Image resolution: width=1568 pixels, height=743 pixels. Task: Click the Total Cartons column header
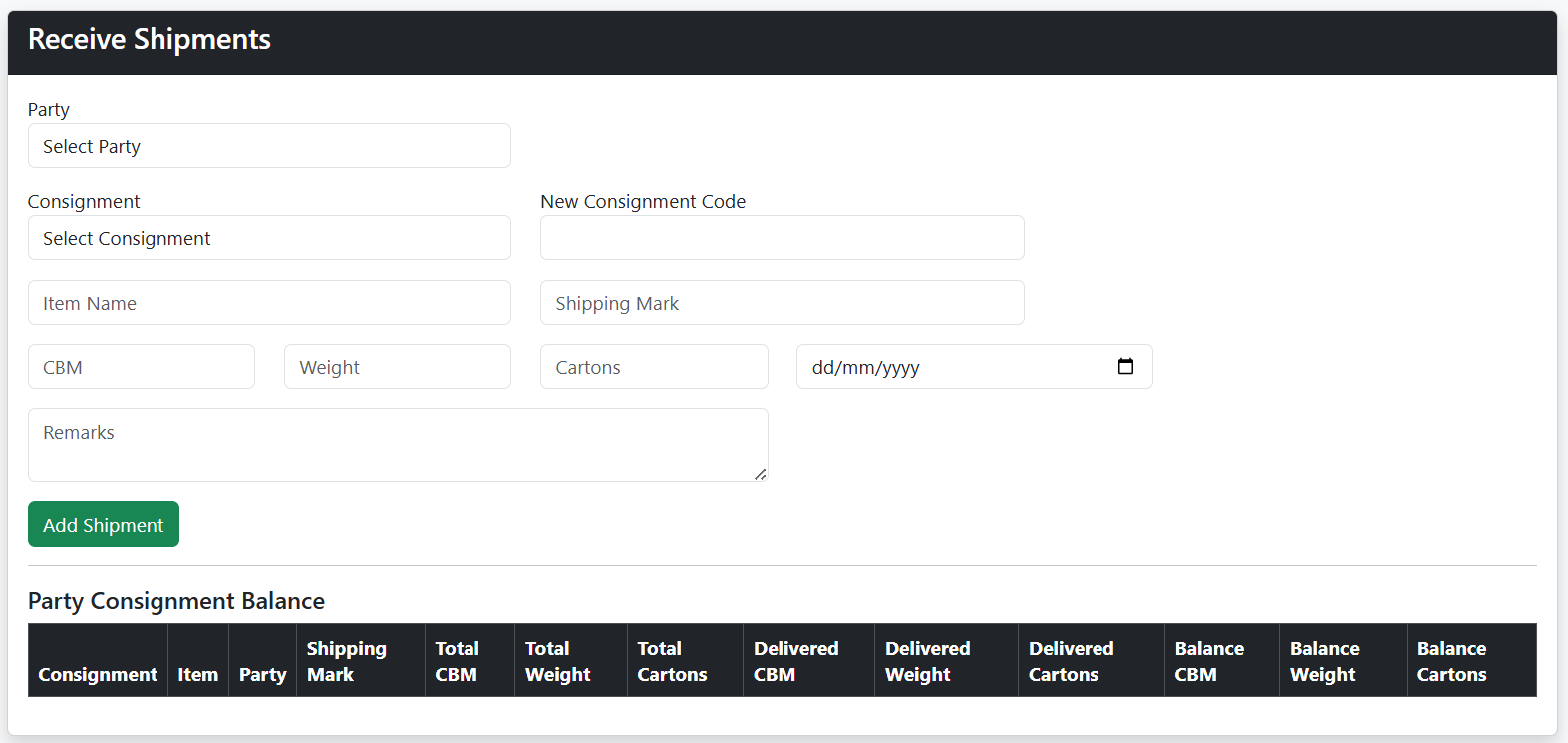[x=685, y=661]
